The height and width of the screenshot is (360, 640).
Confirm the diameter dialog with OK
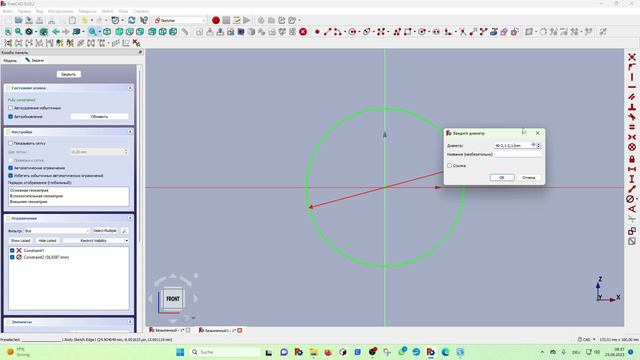pos(502,178)
